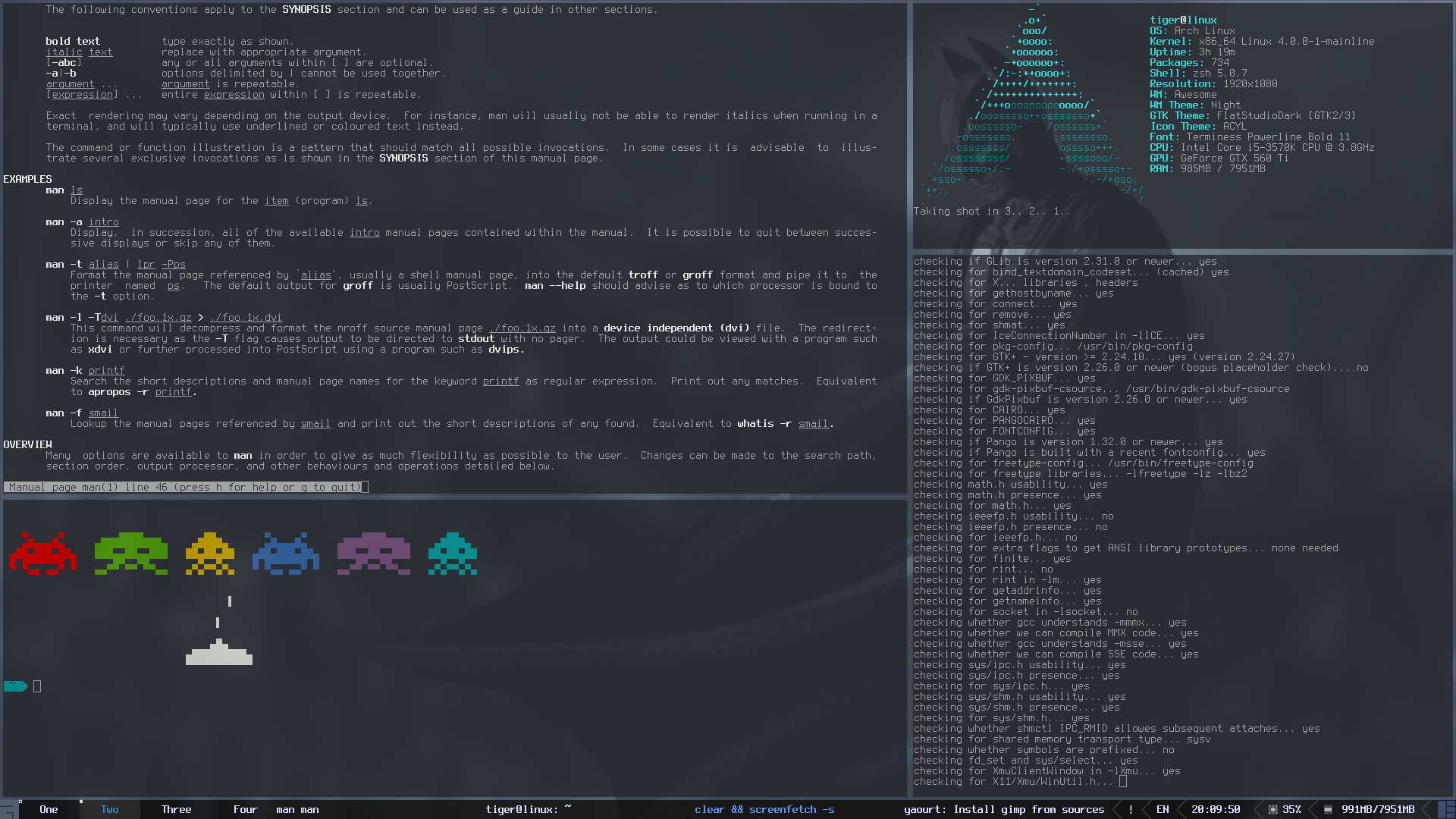Viewport: 1456px width, 819px height.
Task: Switch to tab labeled One
Action: tap(48, 809)
